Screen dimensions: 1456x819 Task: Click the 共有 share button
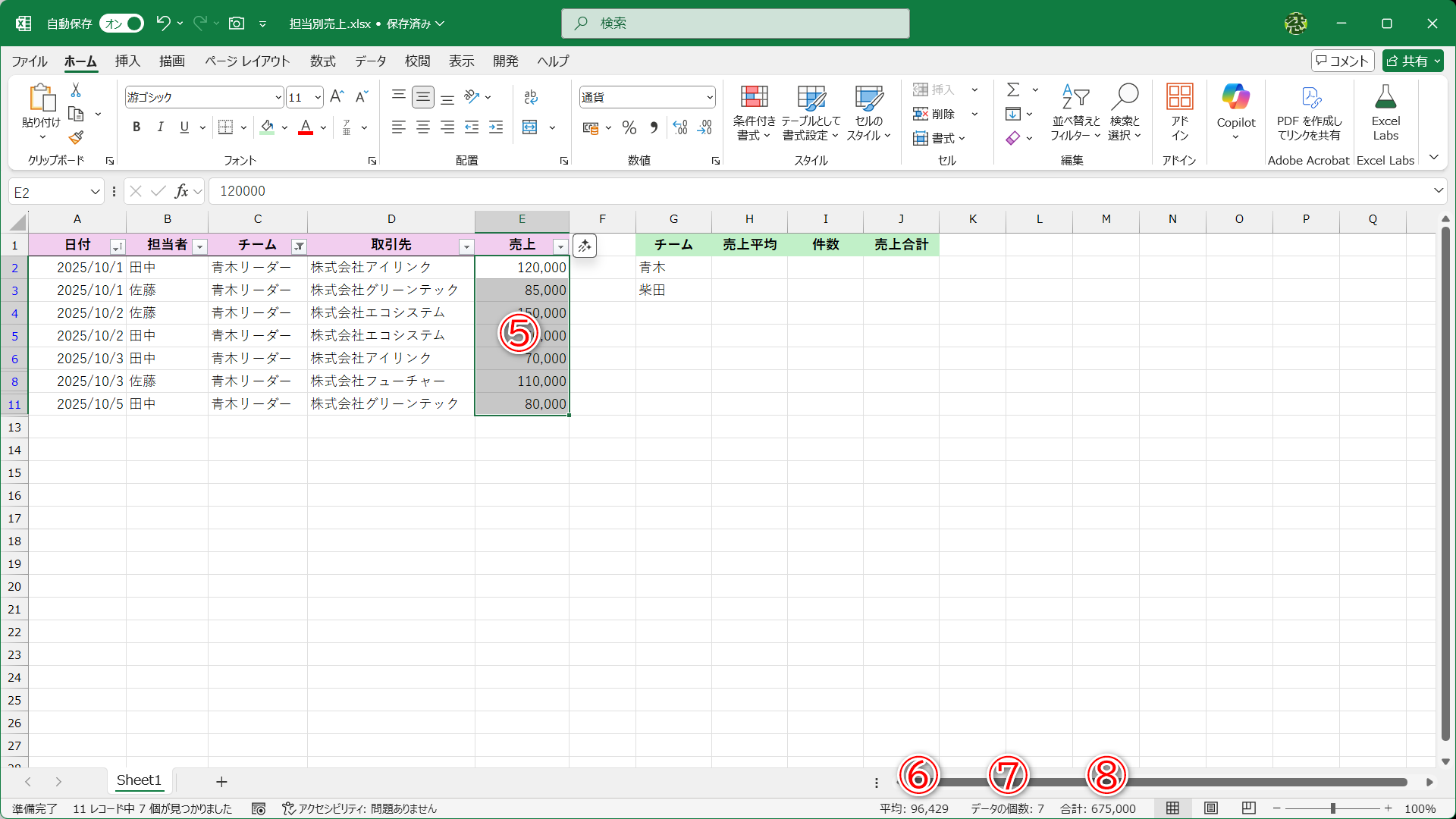(x=1407, y=61)
